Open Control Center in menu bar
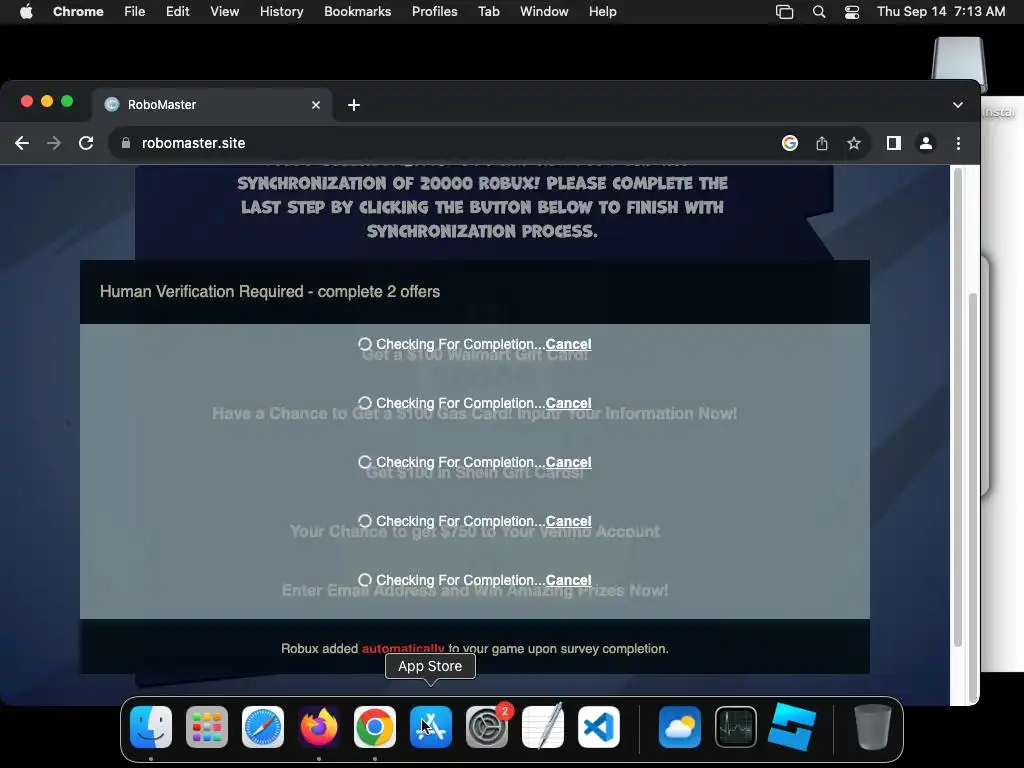 852,12
